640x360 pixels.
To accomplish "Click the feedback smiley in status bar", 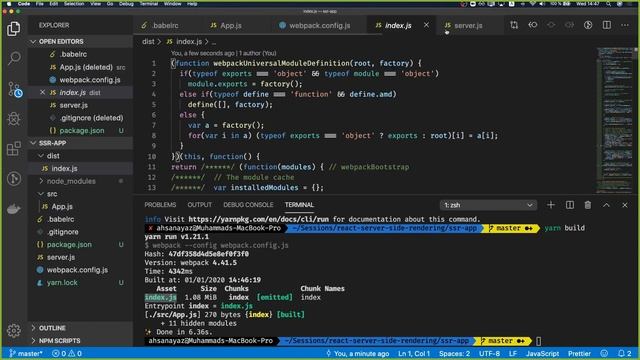I will click(x=604, y=353).
